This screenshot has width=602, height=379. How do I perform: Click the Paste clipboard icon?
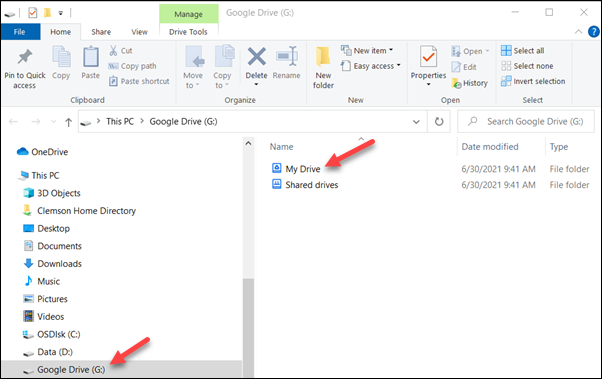point(91,56)
